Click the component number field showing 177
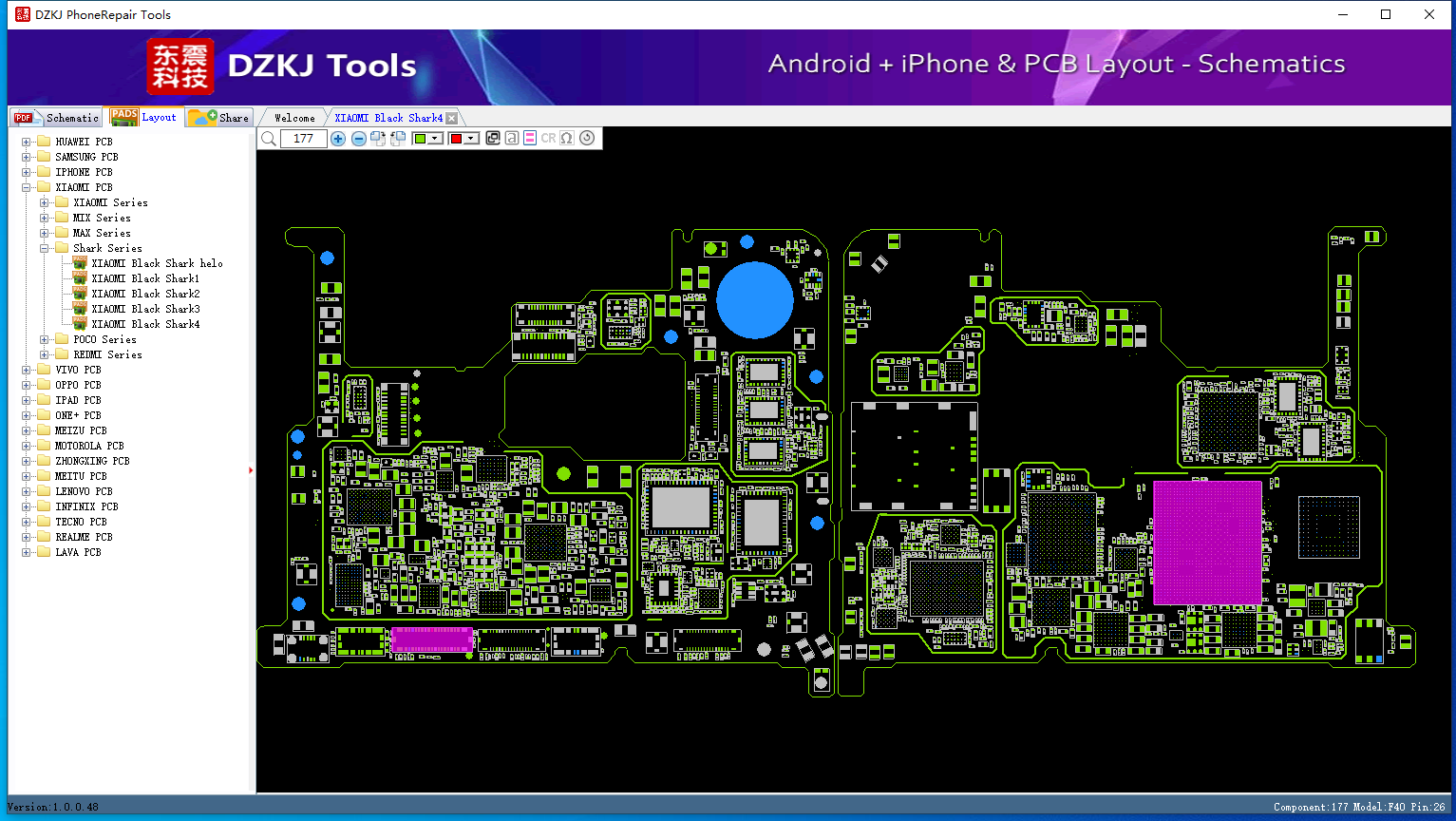 (304, 139)
